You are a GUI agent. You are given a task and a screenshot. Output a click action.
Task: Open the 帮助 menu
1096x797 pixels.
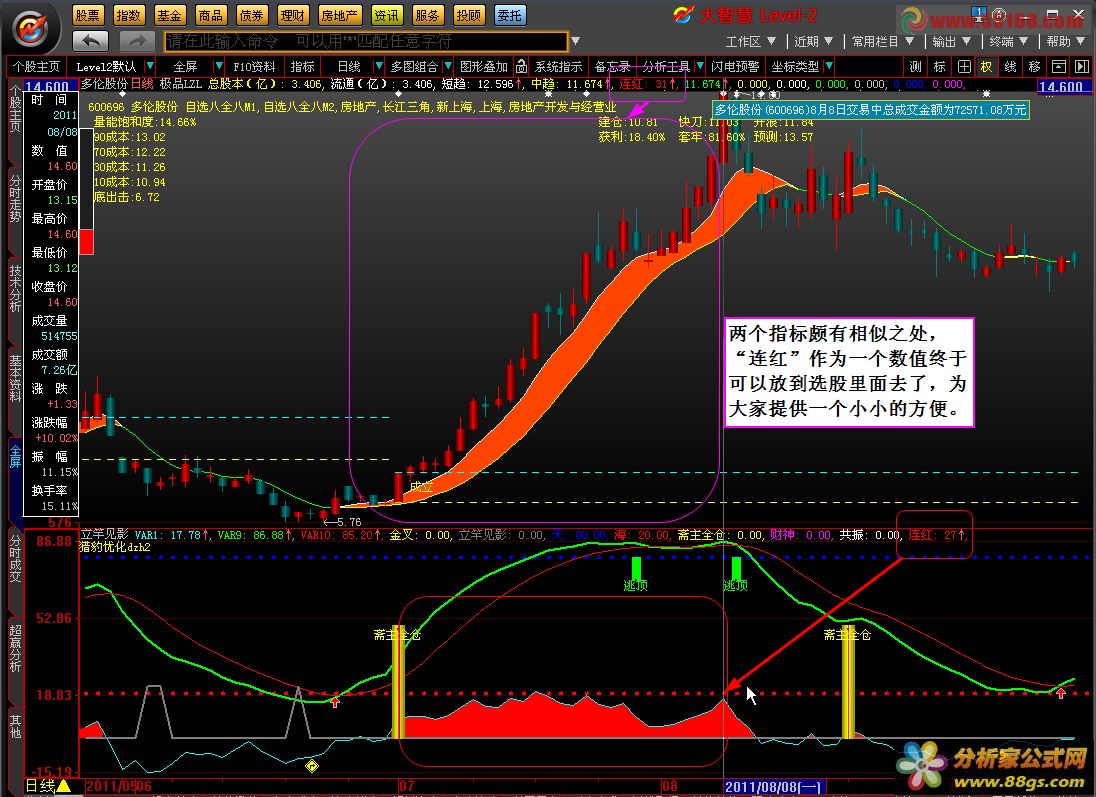[1065, 41]
